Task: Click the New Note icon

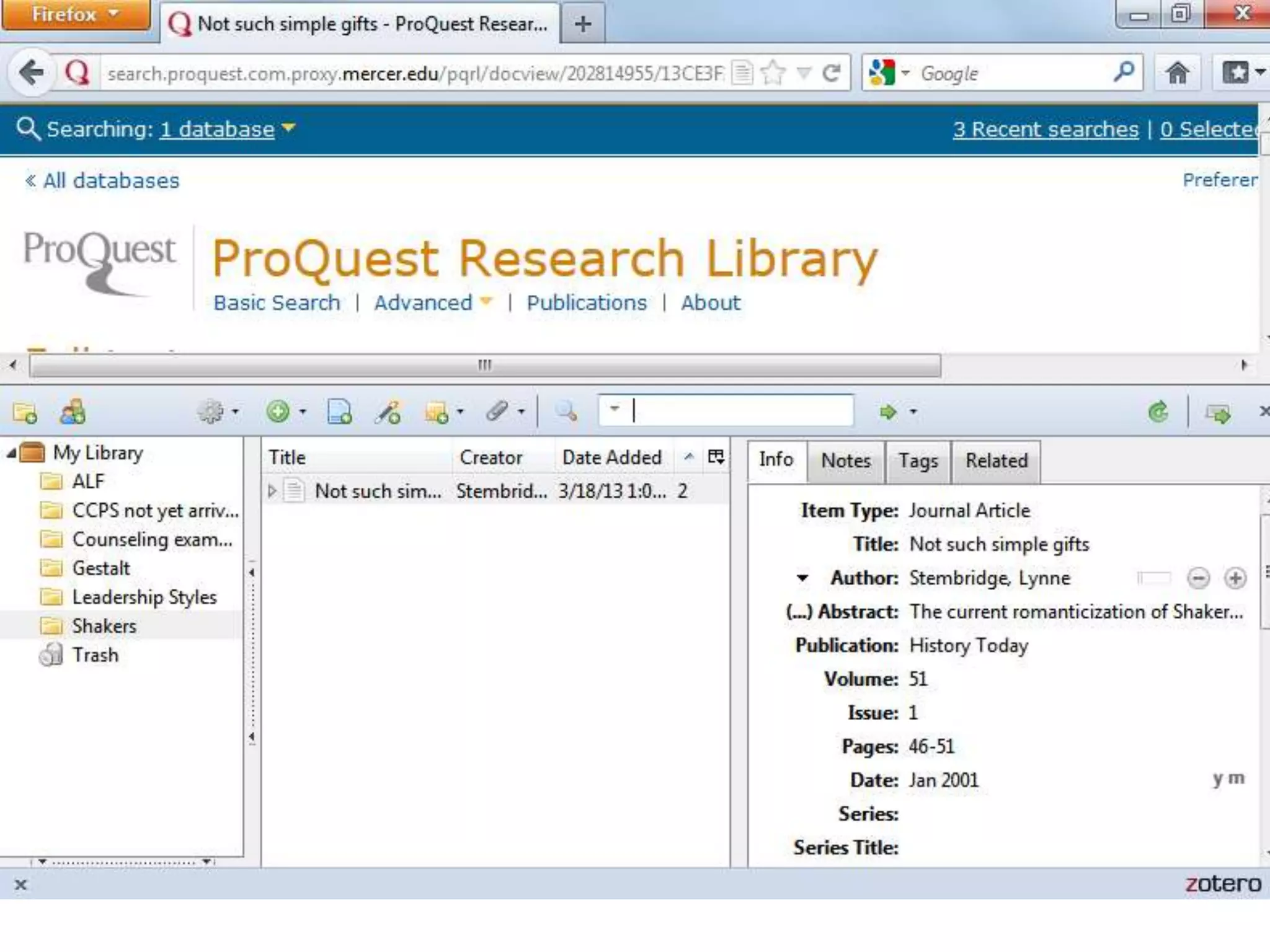Action: 437,412
